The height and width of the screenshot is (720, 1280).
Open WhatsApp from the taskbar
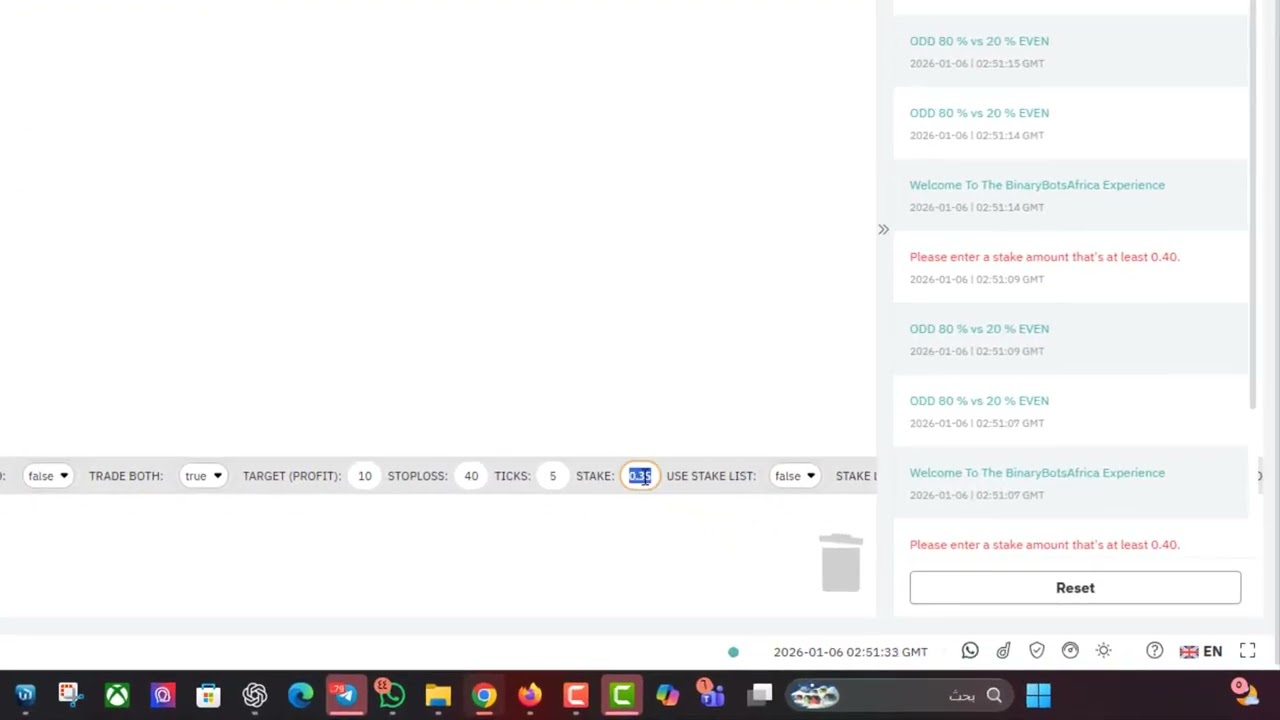pyautogui.click(x=391, y=694)
